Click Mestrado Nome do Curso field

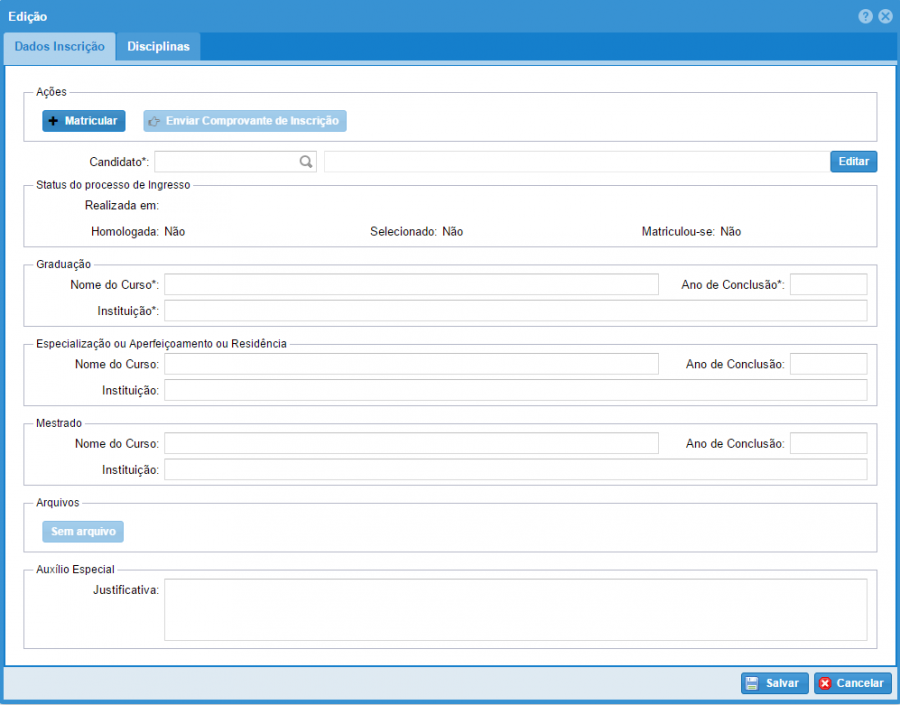[x=411, y=443]
